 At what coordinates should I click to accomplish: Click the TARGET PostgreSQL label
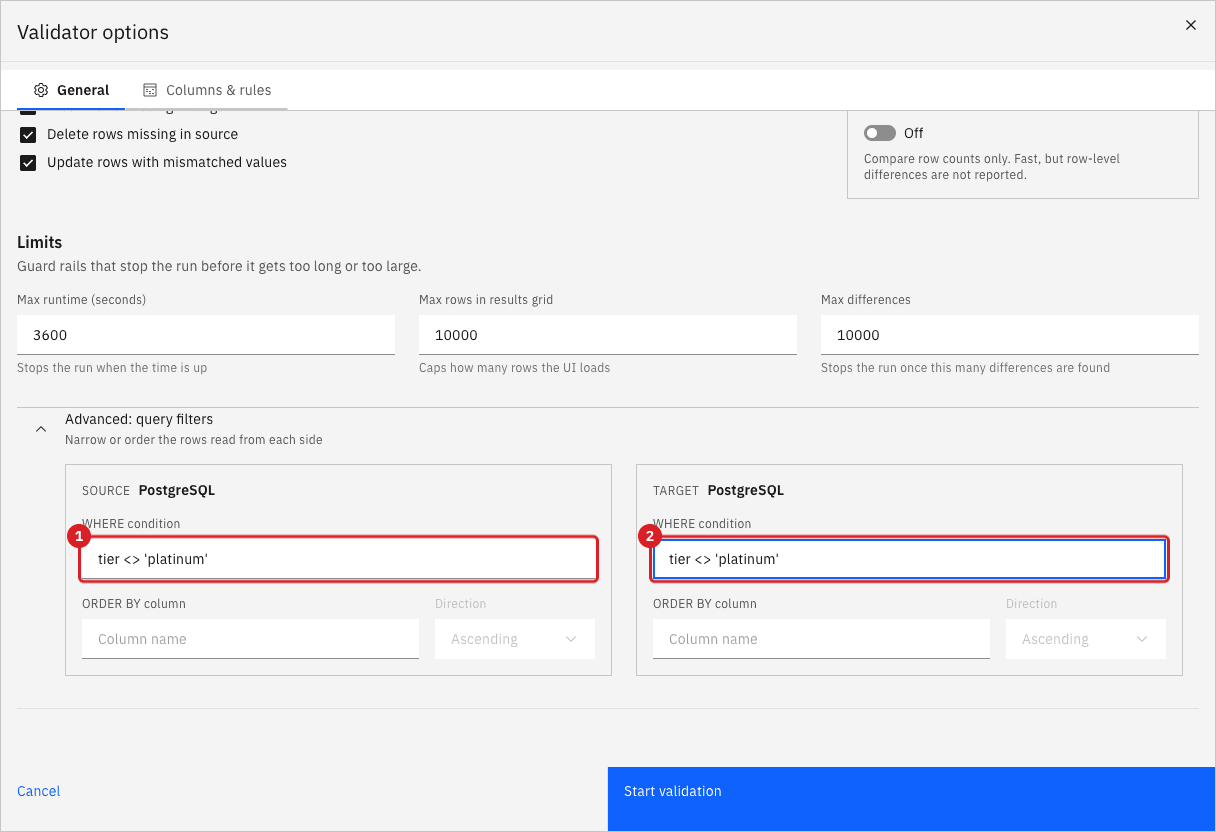point(718,491)
